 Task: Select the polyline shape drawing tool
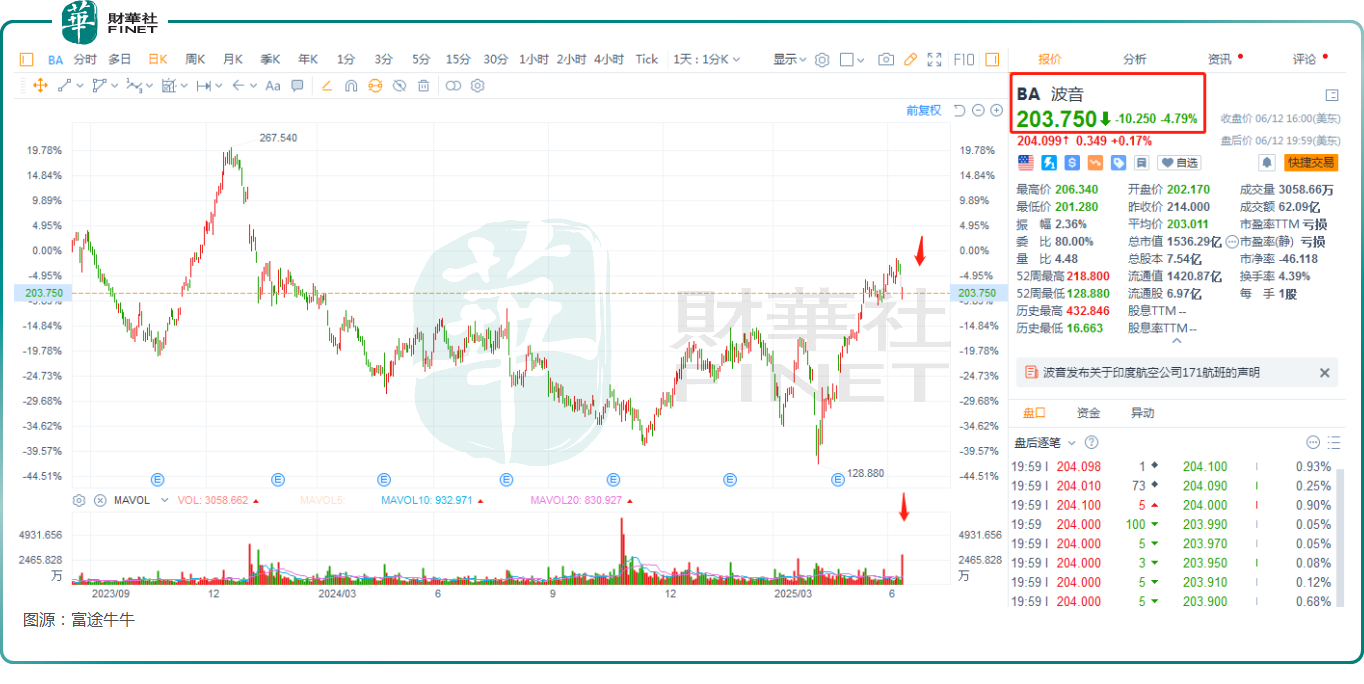99,86
